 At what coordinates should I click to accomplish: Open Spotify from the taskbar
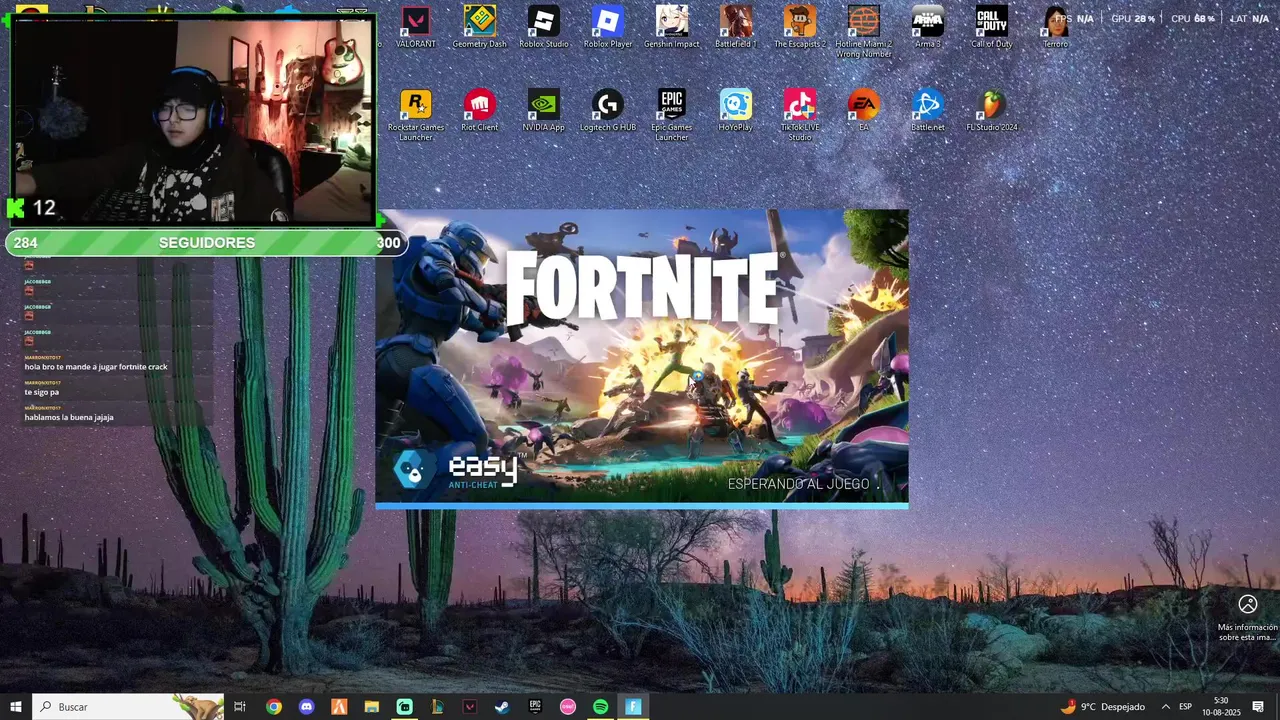pyautogui.click(x=600, y=707)
